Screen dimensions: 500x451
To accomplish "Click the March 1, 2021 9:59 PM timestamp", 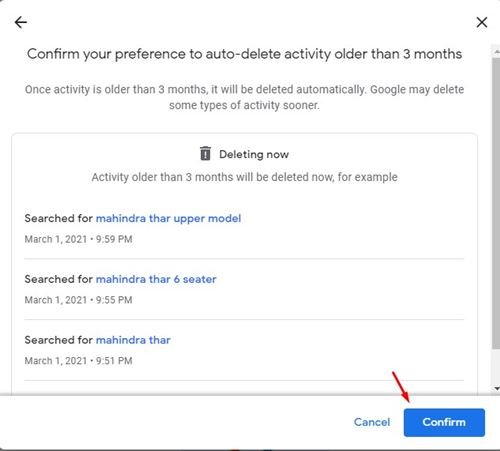I will click(x=78, y=239).
